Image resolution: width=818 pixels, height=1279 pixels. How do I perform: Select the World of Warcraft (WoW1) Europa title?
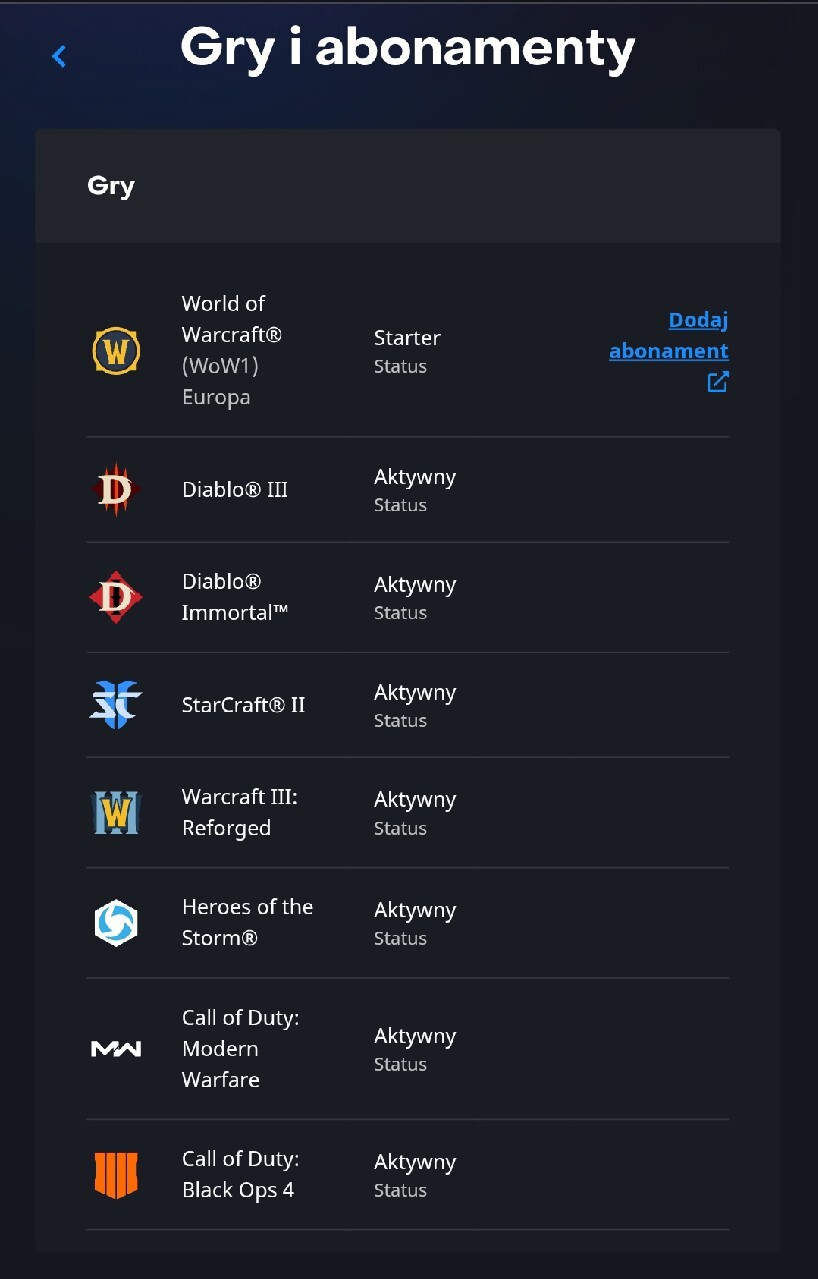coord(224,350)
